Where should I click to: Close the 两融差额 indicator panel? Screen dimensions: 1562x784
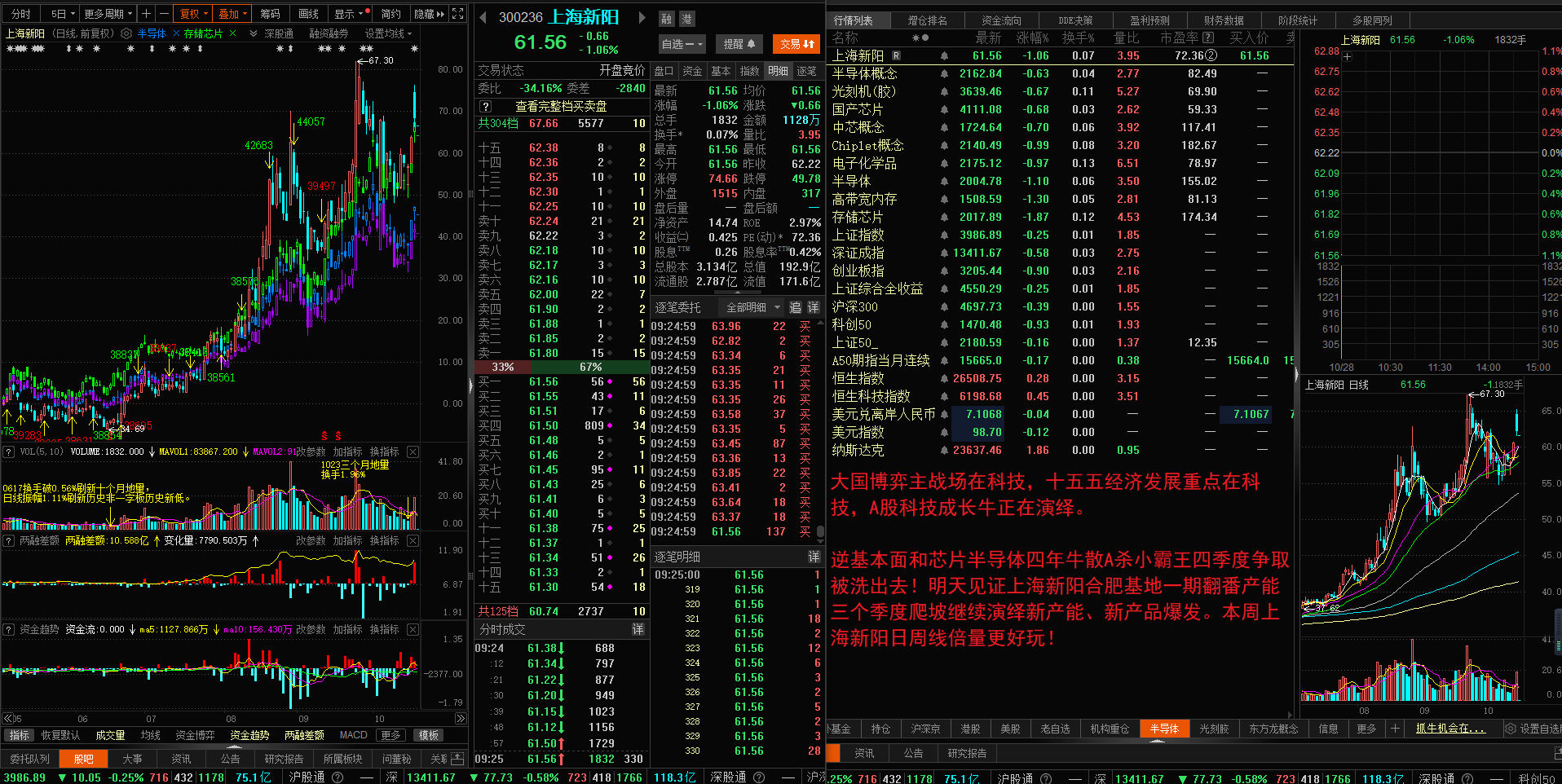[413, 540]
